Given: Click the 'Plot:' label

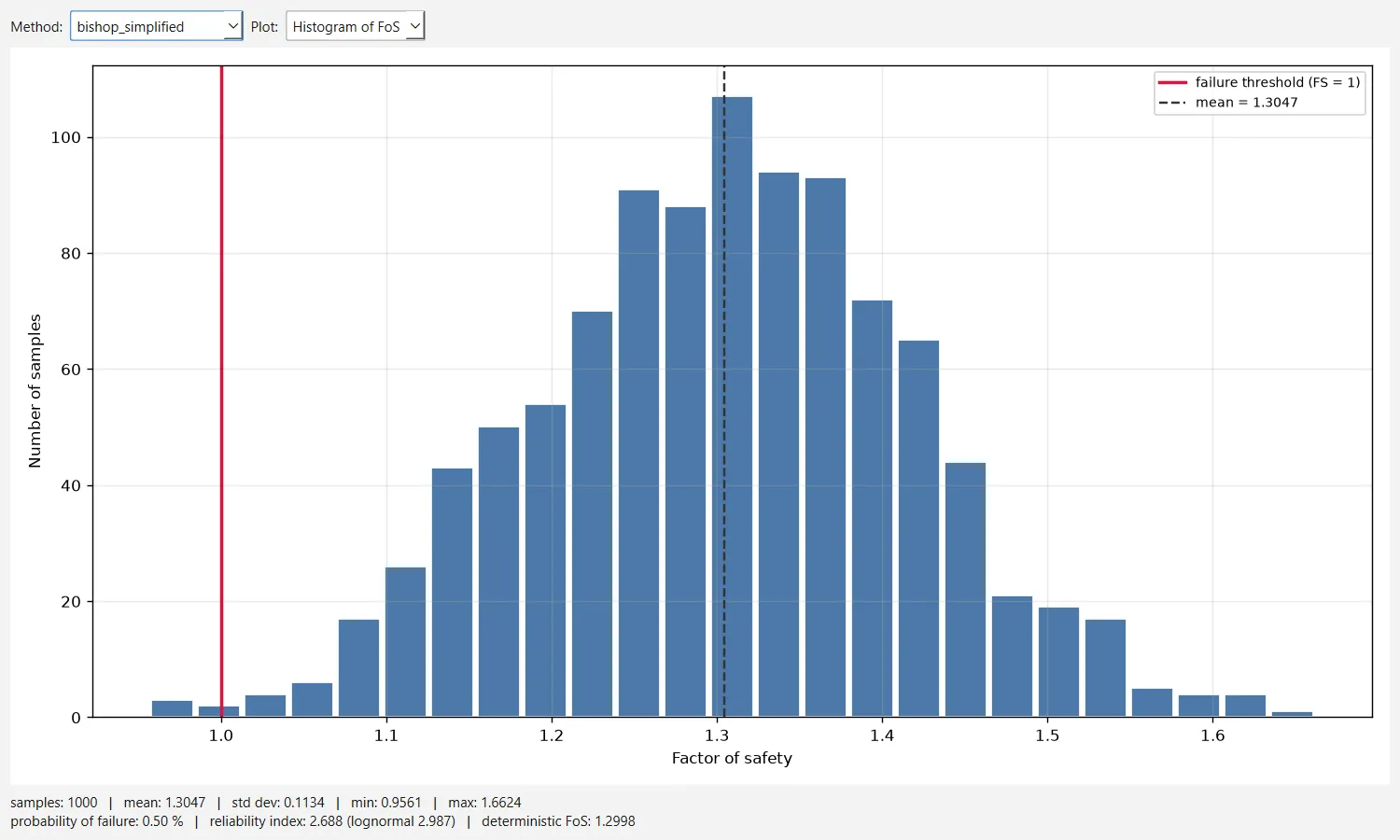Looking at the screenshot, I should tap(264, 26).
